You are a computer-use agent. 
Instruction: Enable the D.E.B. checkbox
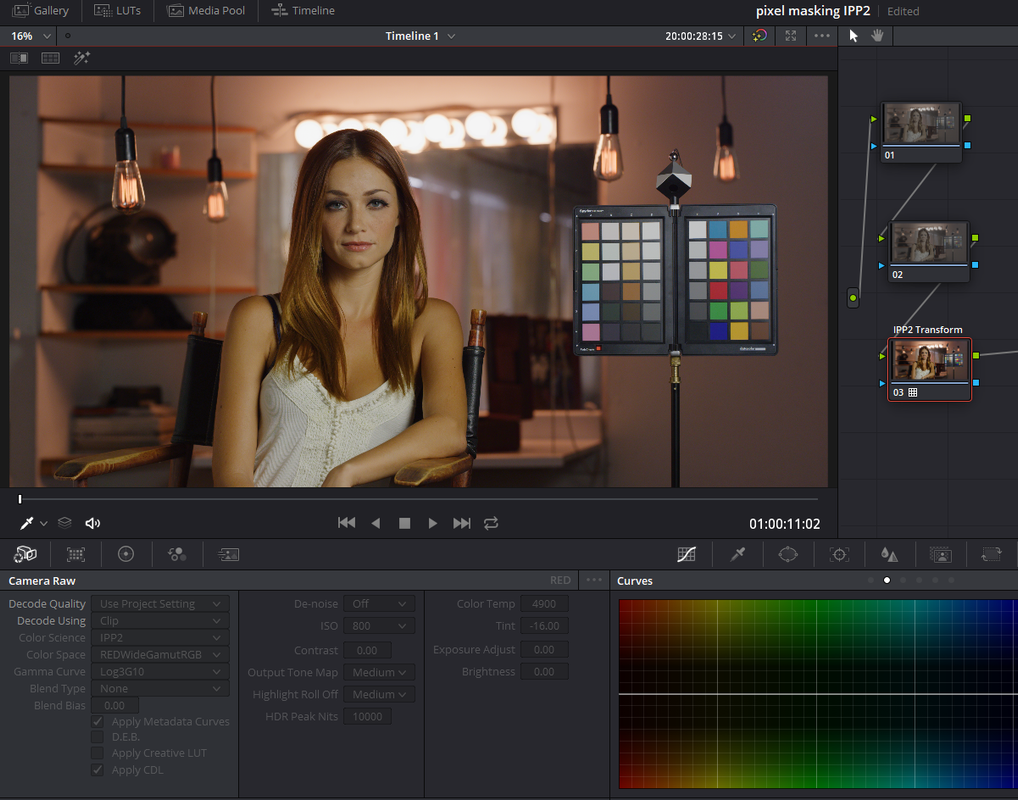(97, 737)
